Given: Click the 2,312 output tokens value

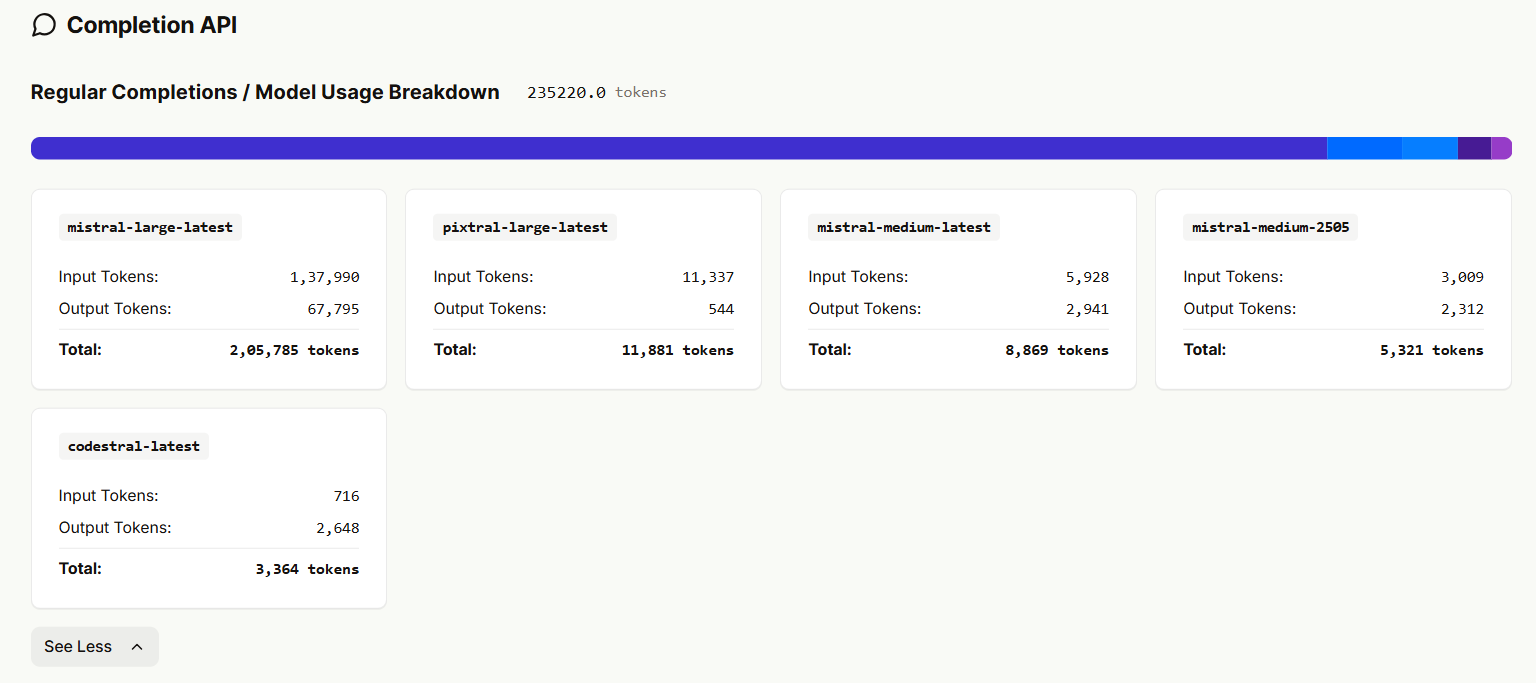Looking at the screenshot, I should click(1462, 309).
